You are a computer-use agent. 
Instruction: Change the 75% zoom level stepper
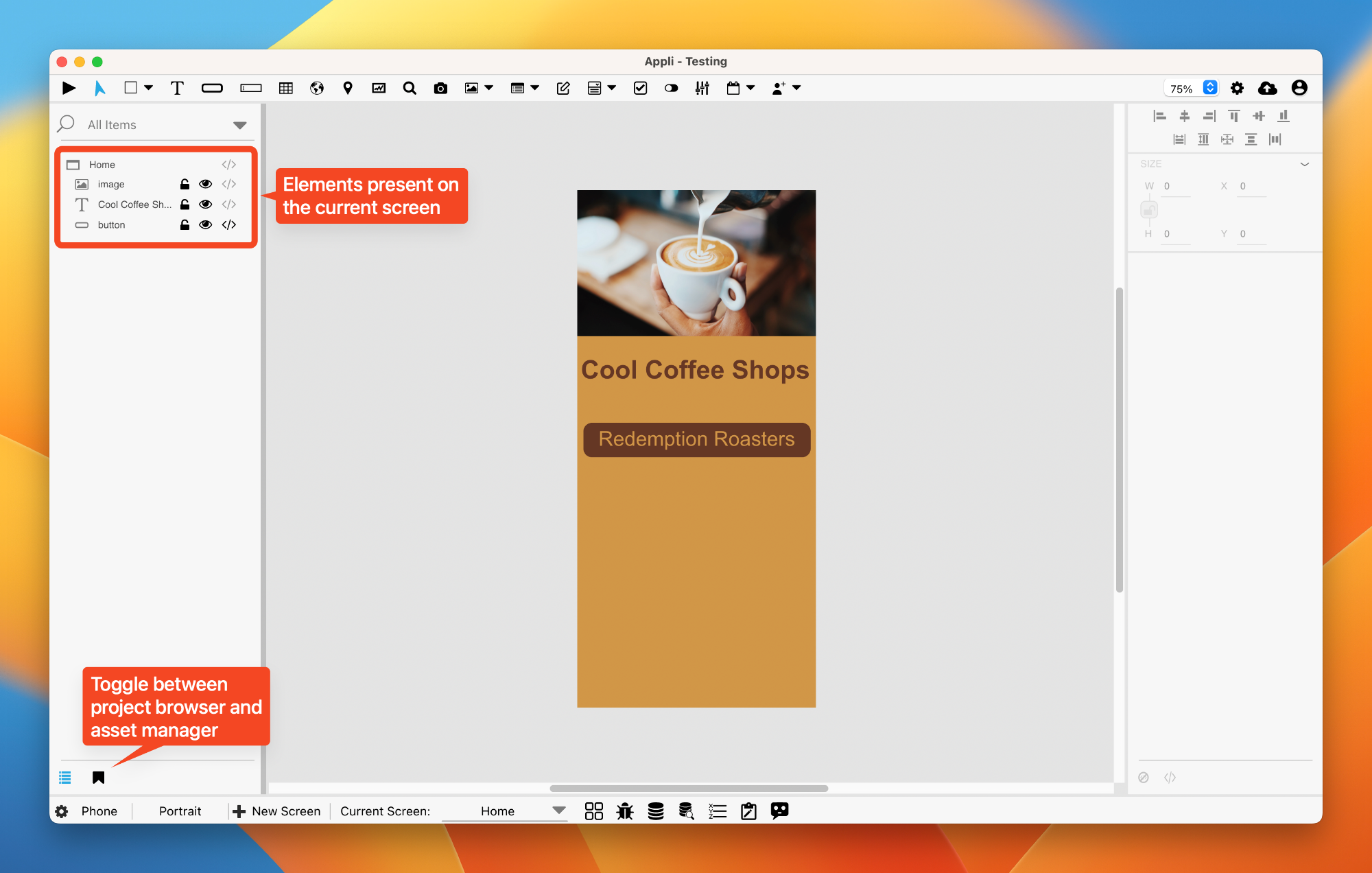[x=1210, y=88]
